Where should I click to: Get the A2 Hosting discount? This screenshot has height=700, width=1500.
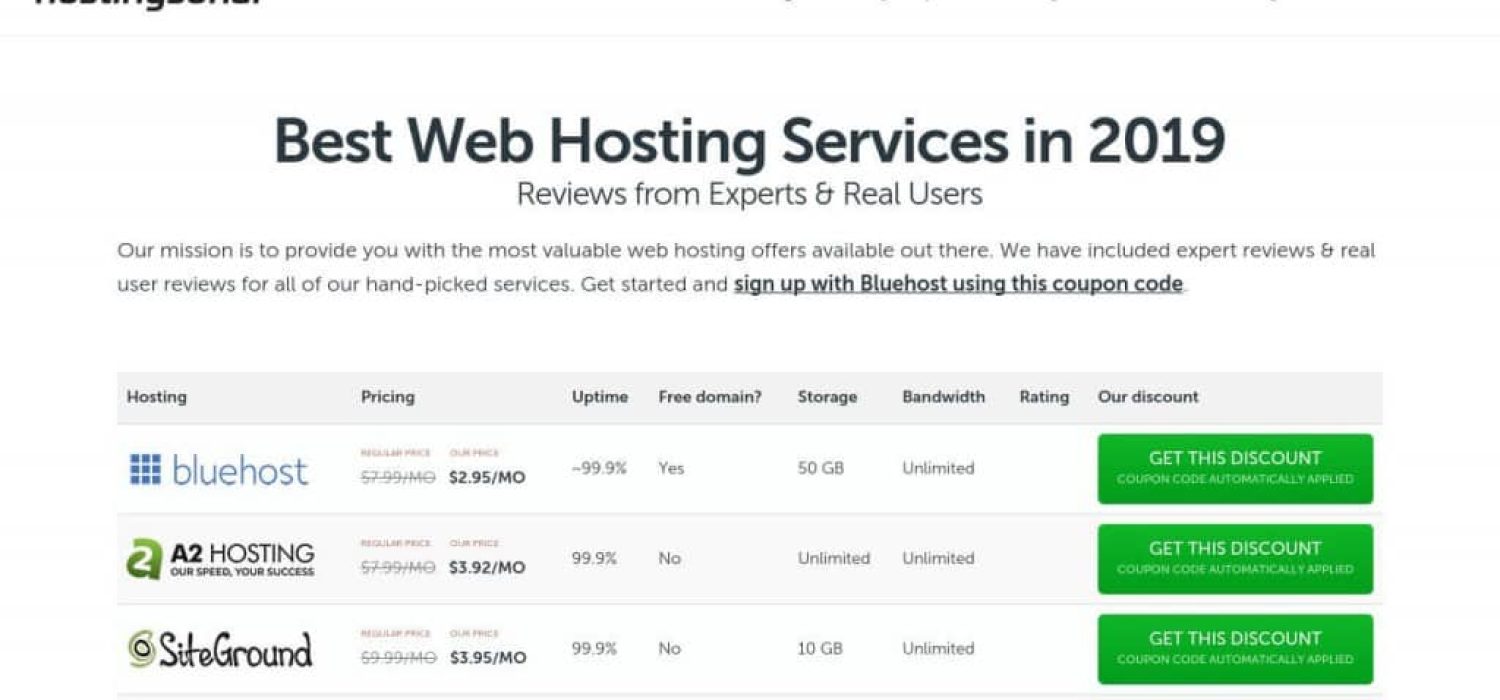coord(1235,558)
